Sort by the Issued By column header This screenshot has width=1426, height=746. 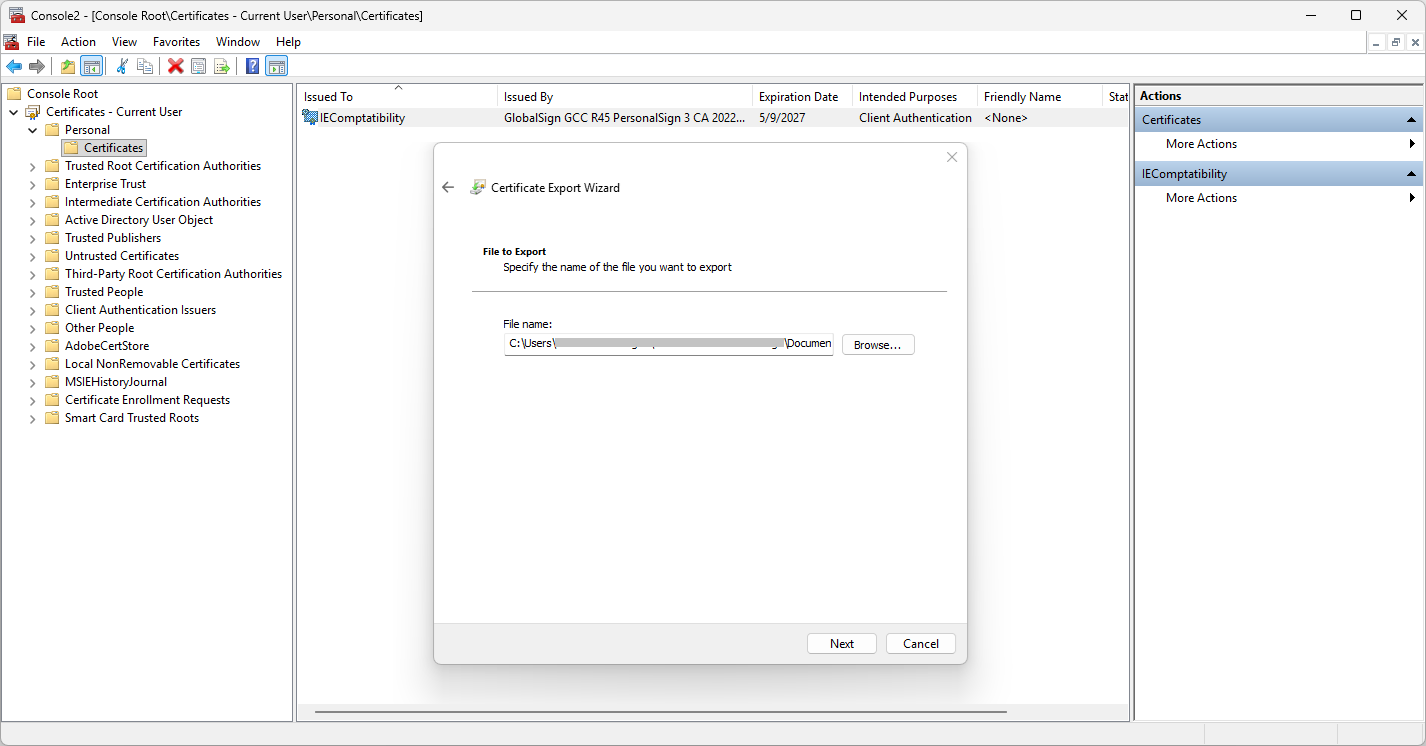[x=625, y=97]
